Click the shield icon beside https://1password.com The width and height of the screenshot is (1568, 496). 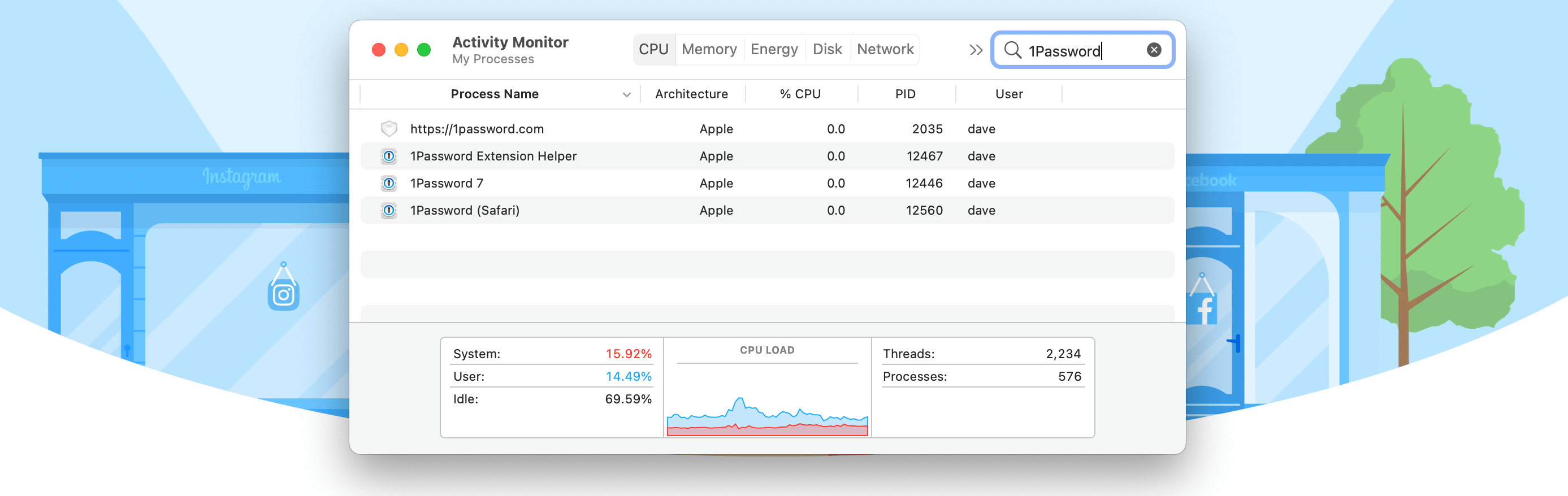[389, 129]
